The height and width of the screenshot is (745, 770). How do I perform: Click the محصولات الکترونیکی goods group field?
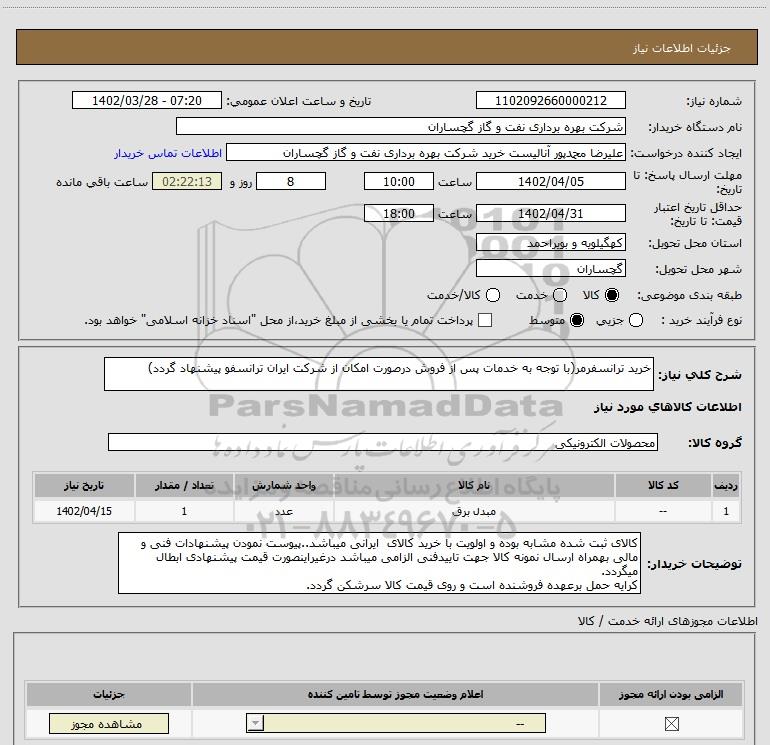pyautogui.click(x=383, y=442)
